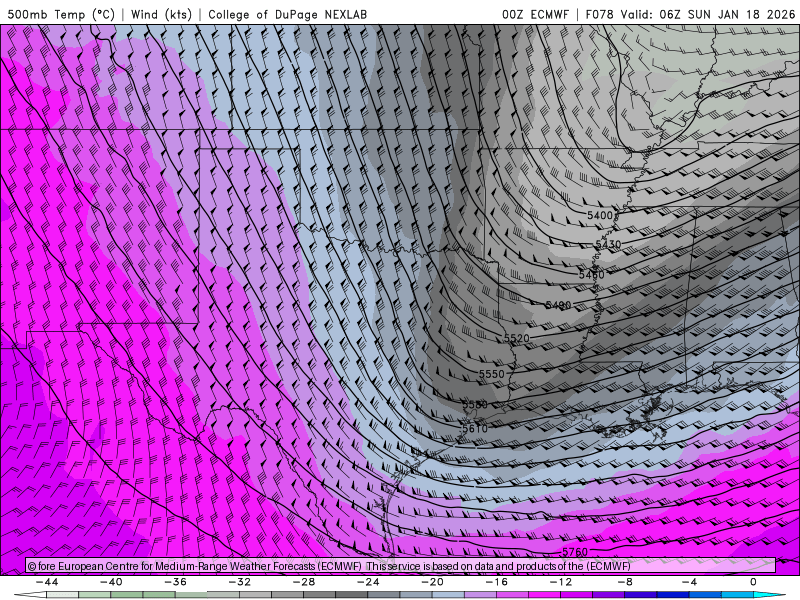Viewport: 800px width, 600px height.
Task: Click the 'Wind (kts)' header label
Action: 161,14
